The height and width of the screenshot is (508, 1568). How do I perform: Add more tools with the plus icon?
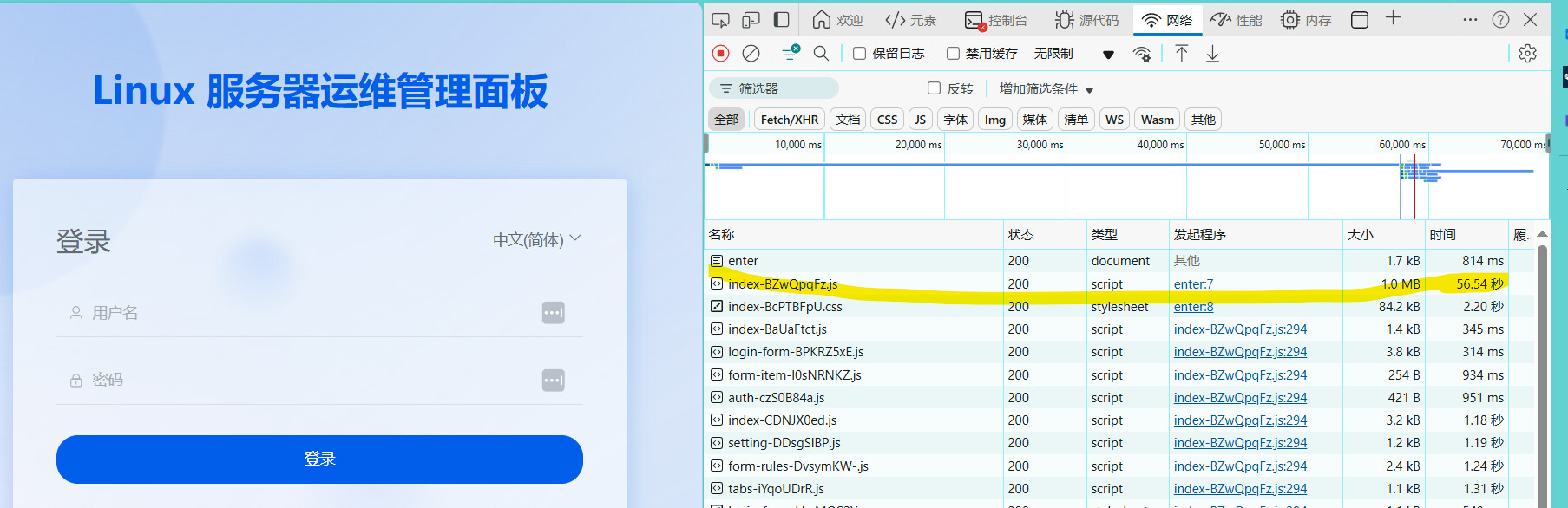1393,18
